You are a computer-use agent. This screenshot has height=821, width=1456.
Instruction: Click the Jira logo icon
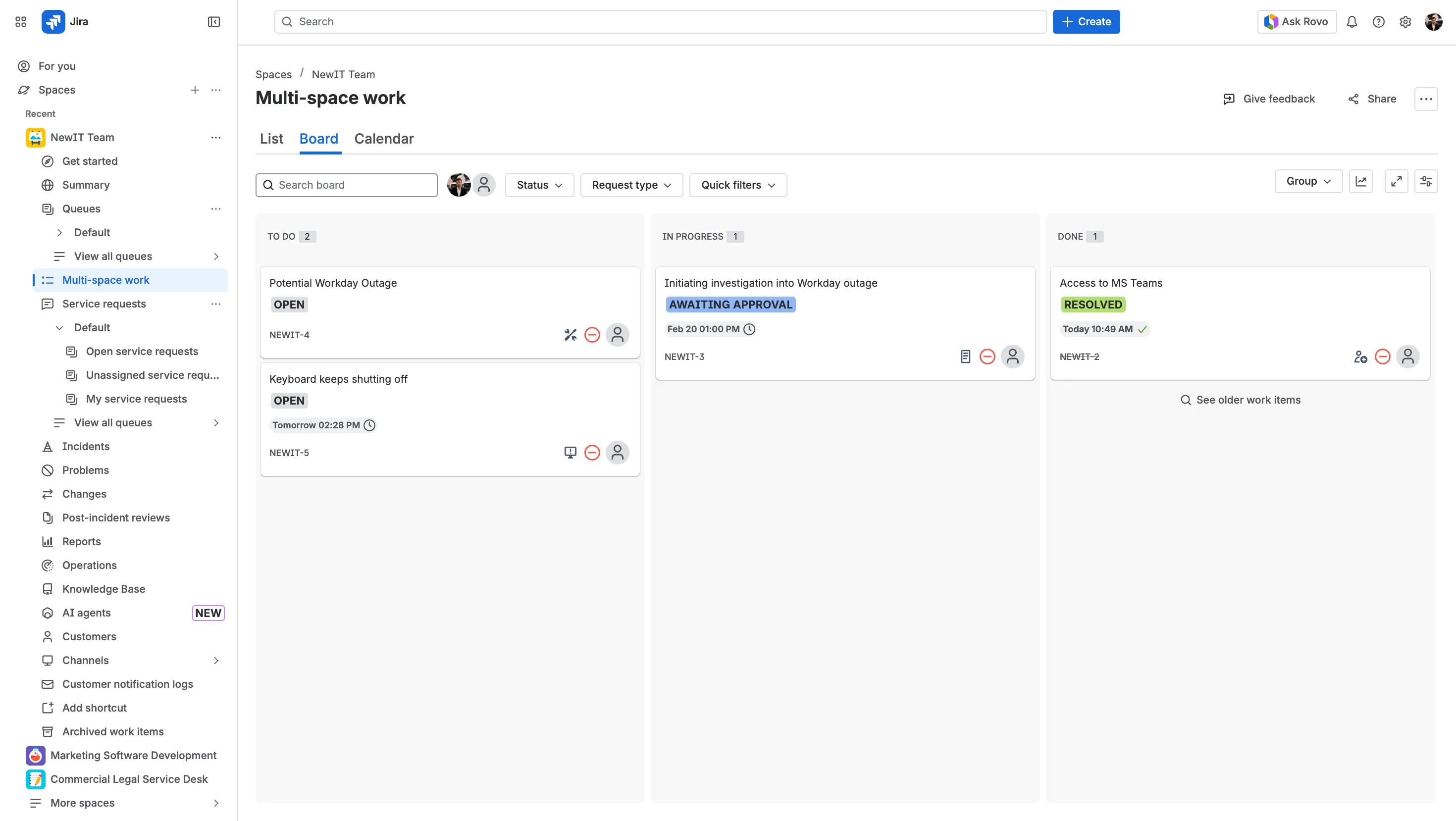[x=53, y=21]
